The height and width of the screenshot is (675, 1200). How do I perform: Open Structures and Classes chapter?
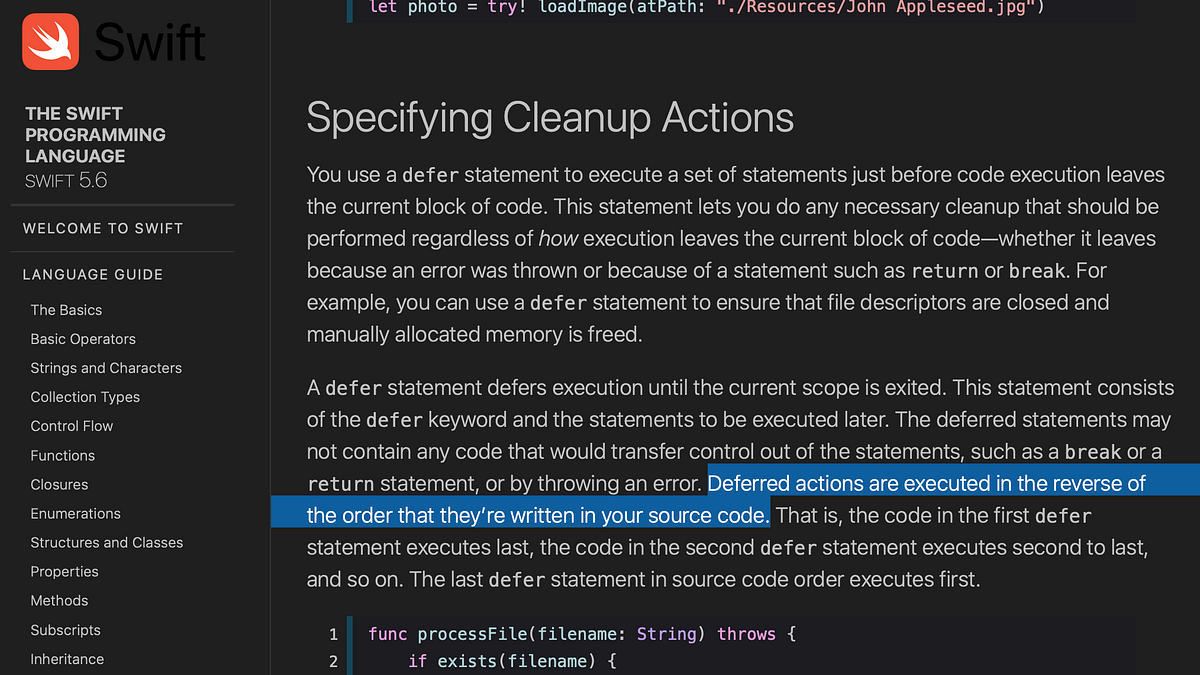click(107, 542)
